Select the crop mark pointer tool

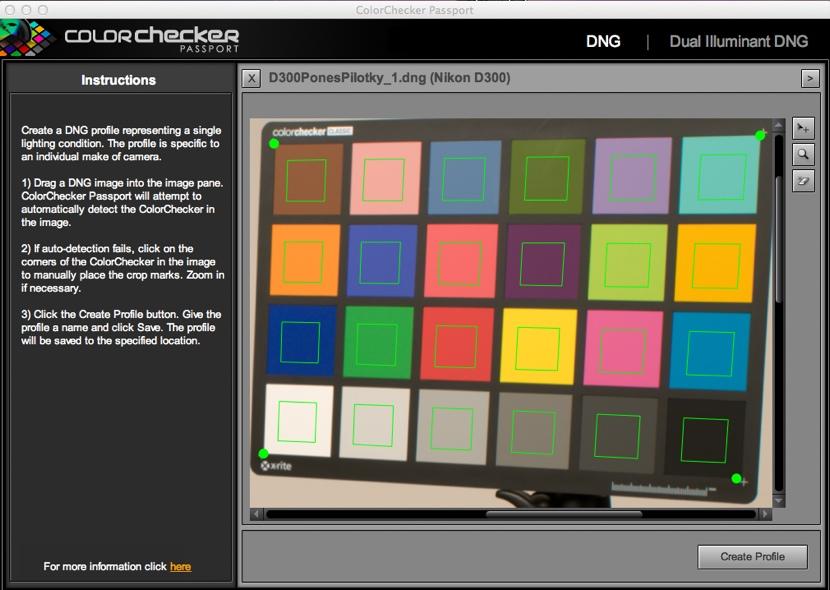(x=803, y=129)
